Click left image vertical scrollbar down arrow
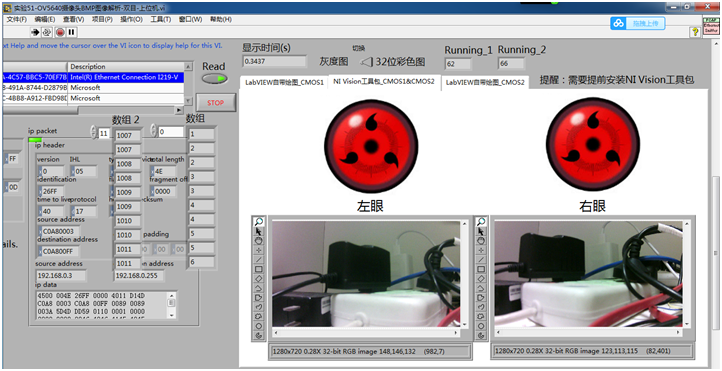This screenshot has width=722, height=371. (464, 324)
